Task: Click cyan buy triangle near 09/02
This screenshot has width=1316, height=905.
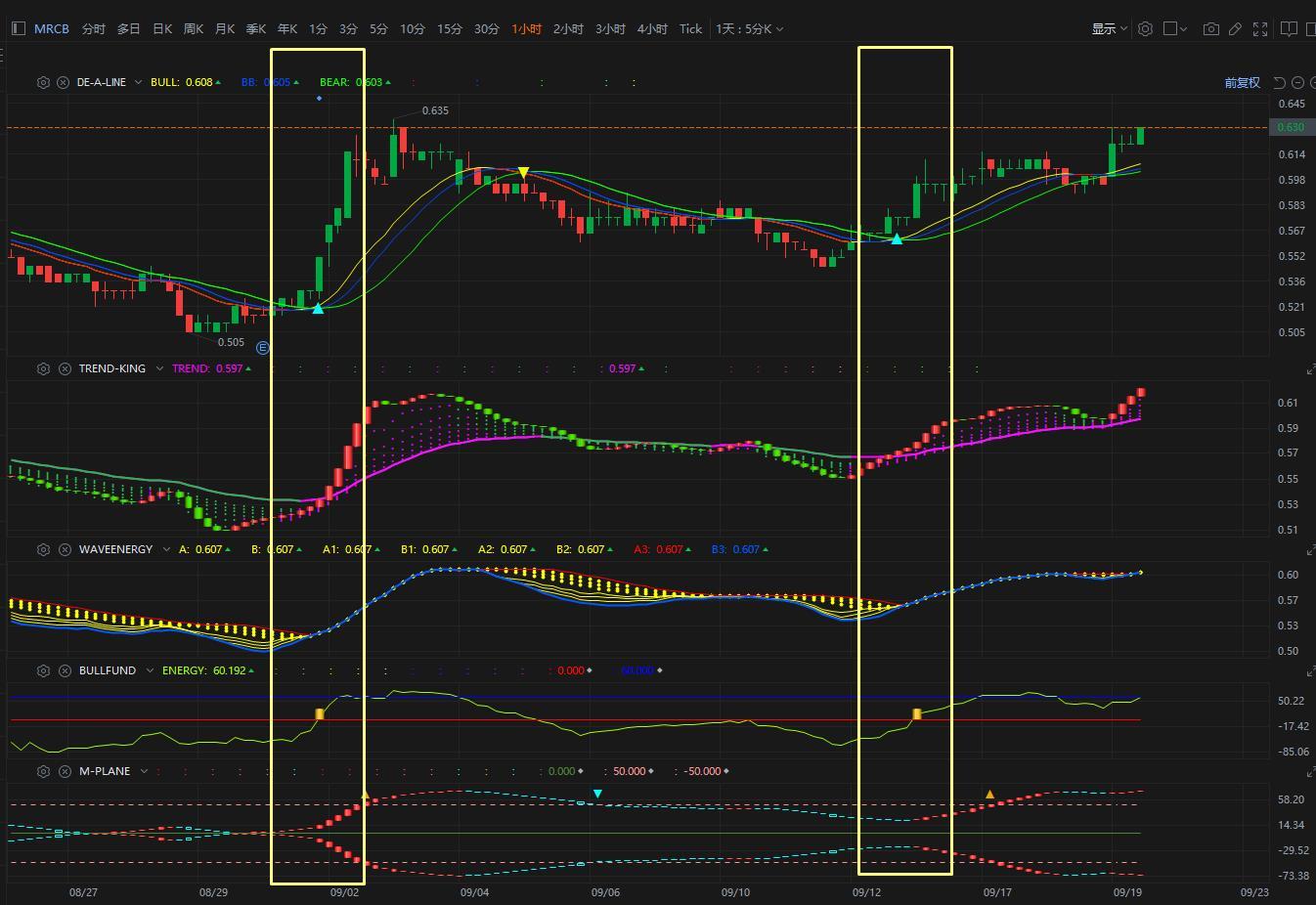Action: pyautogui.click(x=318, y=309)
